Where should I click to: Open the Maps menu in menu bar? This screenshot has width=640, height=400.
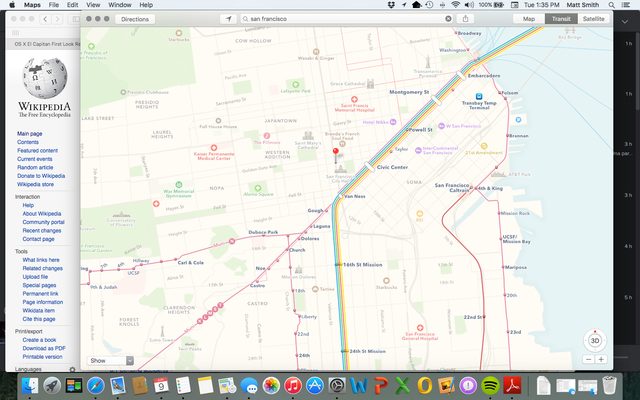coord(32,5)
